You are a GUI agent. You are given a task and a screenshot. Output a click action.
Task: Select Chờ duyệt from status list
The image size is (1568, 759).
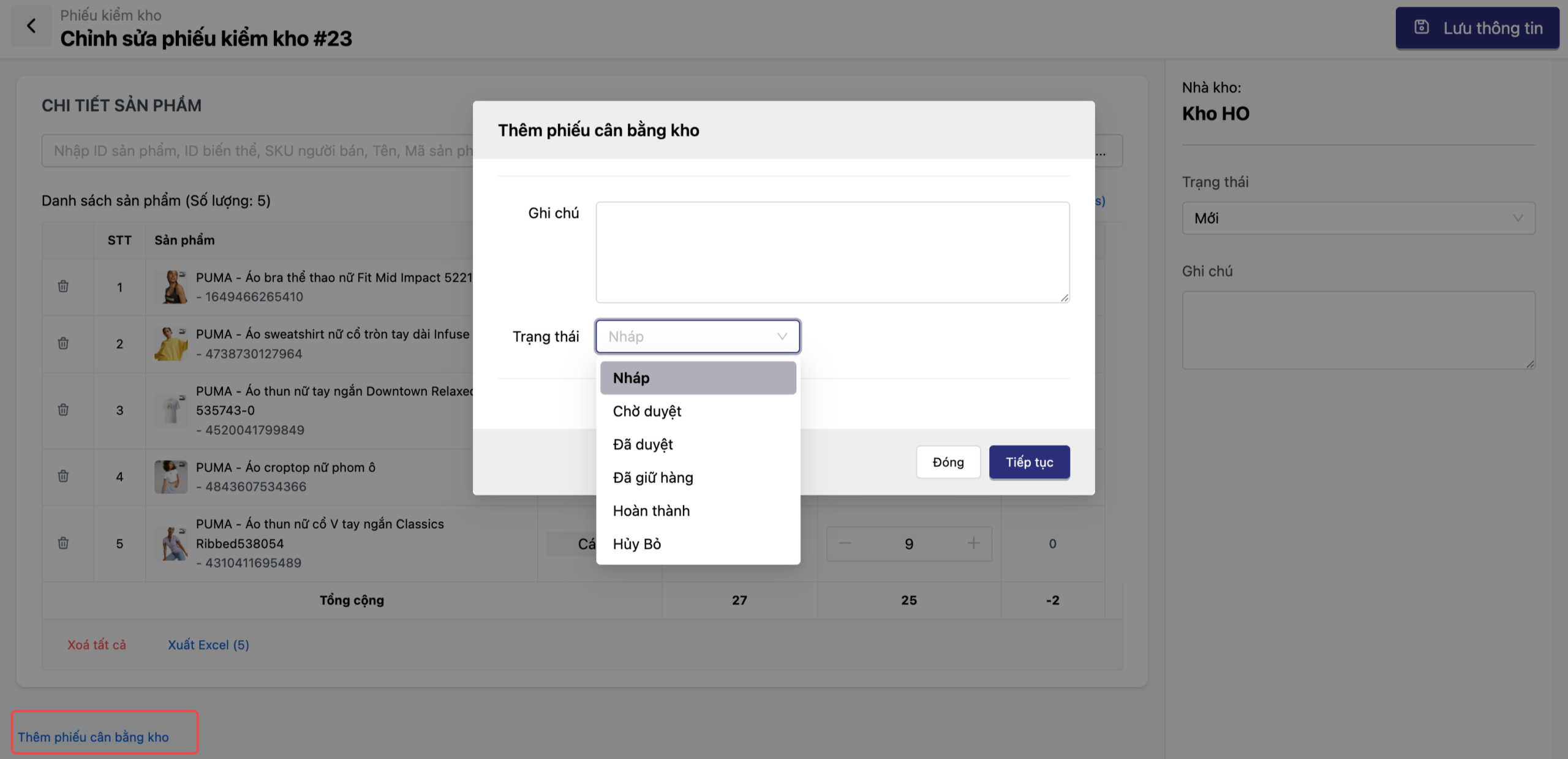(x=647, y=411)
